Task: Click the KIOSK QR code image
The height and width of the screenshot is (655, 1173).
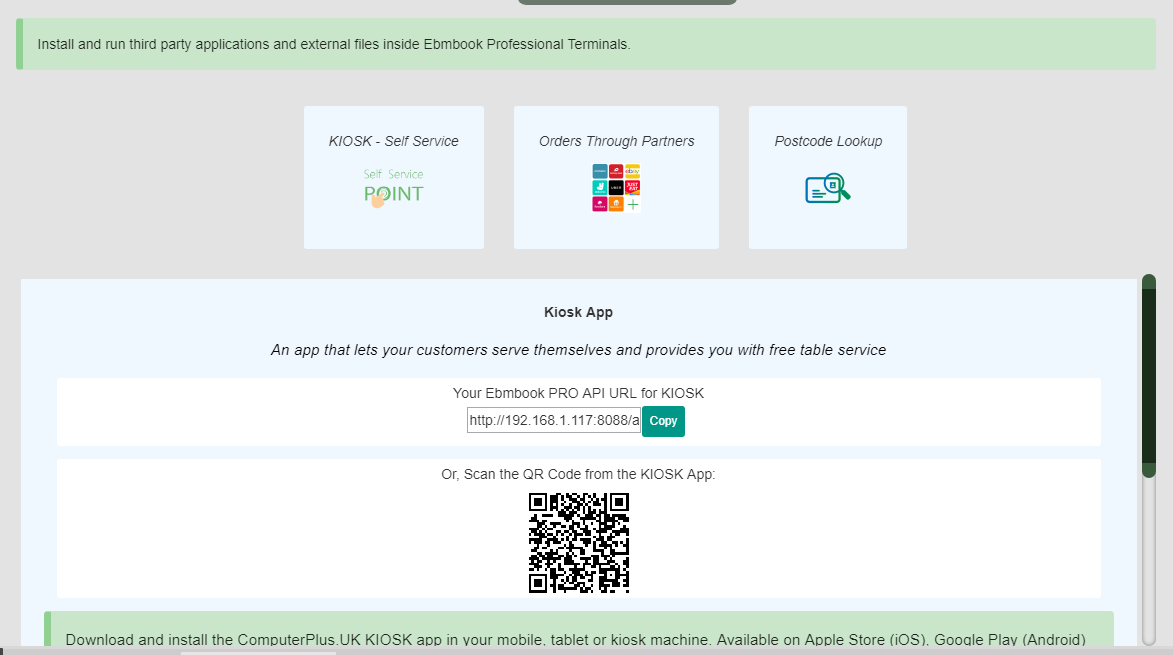Action: (x=579, y=543)
